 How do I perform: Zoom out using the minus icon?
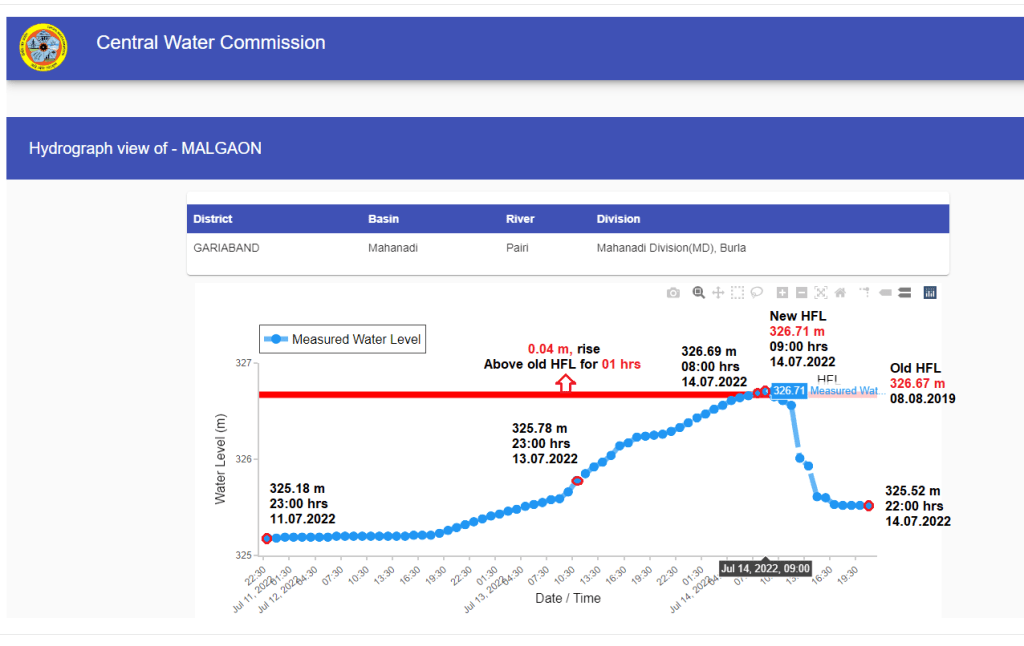[x=802, y=293]
